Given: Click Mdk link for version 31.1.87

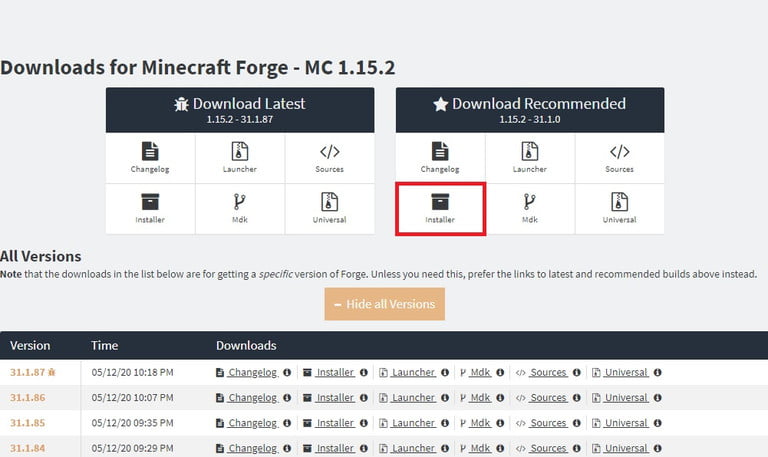Looking at the screenshot, I should point(480,373).
